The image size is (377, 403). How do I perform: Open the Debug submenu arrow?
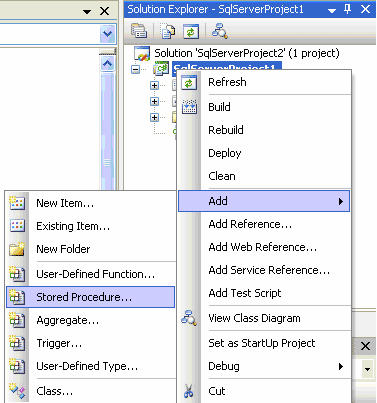(340, 366)
